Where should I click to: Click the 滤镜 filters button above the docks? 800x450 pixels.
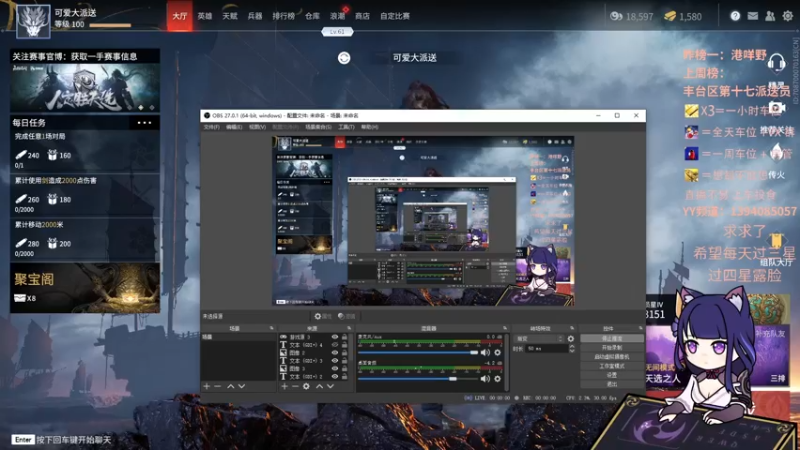pos(346,316)
